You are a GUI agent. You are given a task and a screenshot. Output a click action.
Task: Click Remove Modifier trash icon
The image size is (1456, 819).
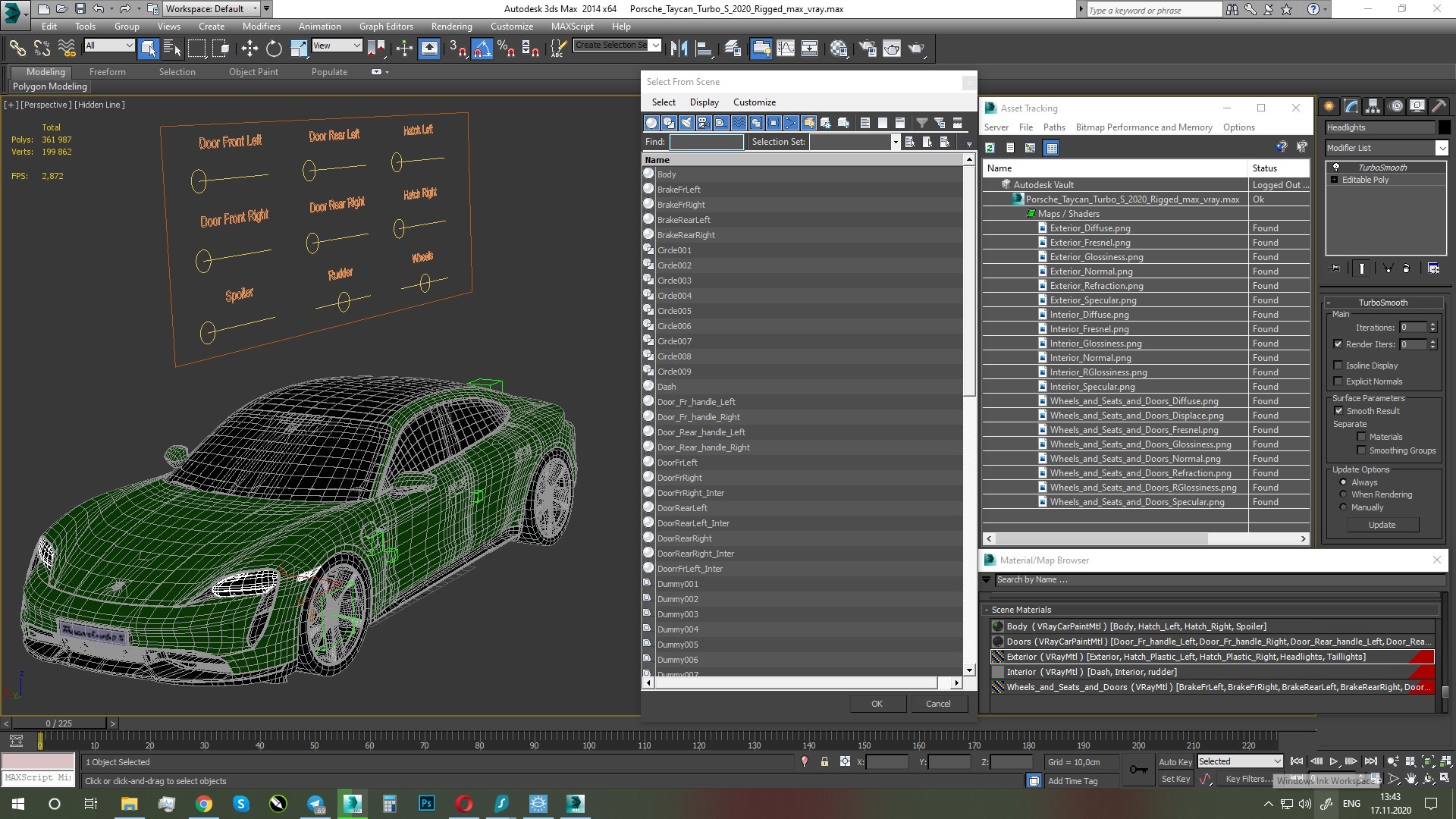(x=1406, y=268)
